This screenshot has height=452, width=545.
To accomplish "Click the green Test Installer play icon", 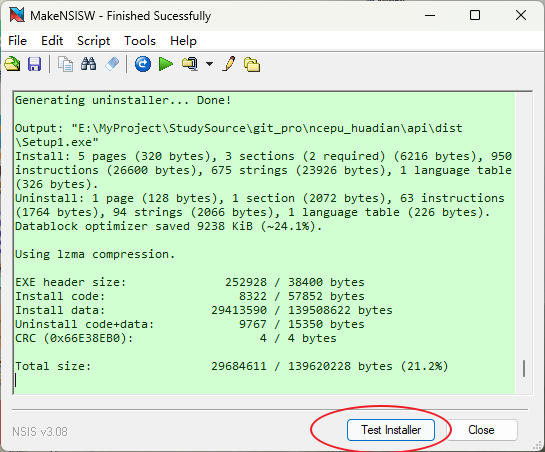I will tap(166, 64).
